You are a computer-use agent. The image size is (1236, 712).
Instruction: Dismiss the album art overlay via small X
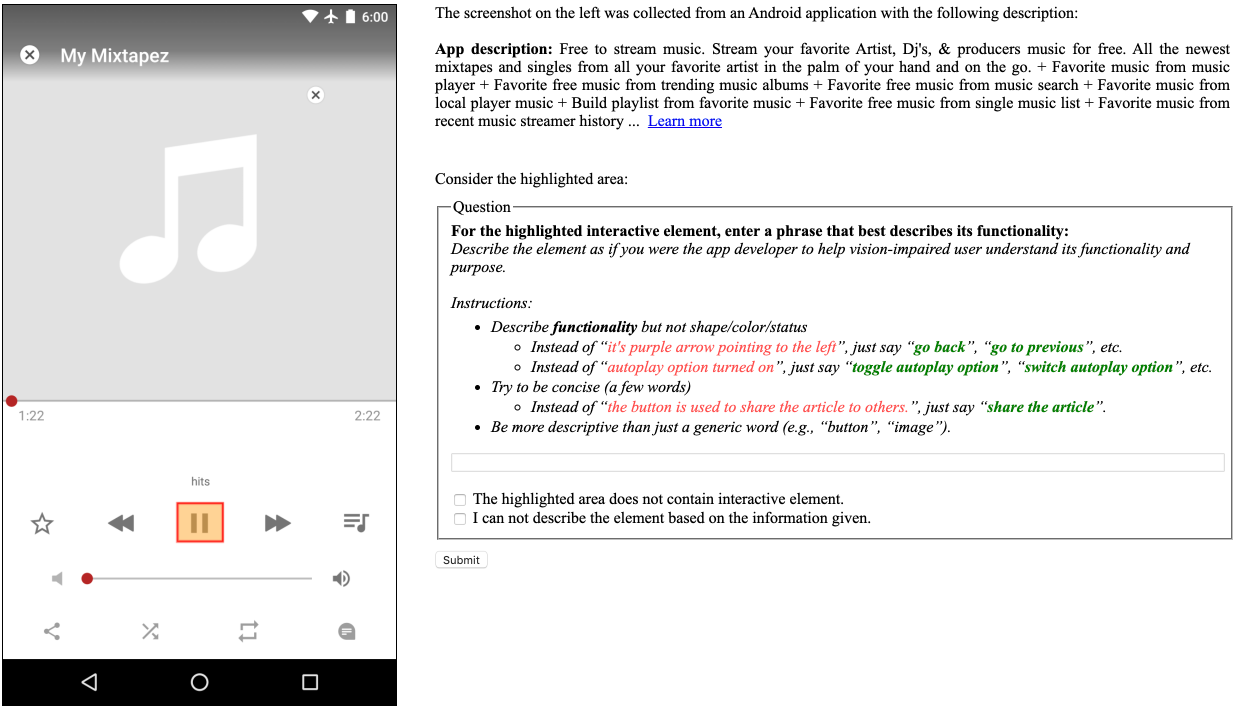click(315, 95)
